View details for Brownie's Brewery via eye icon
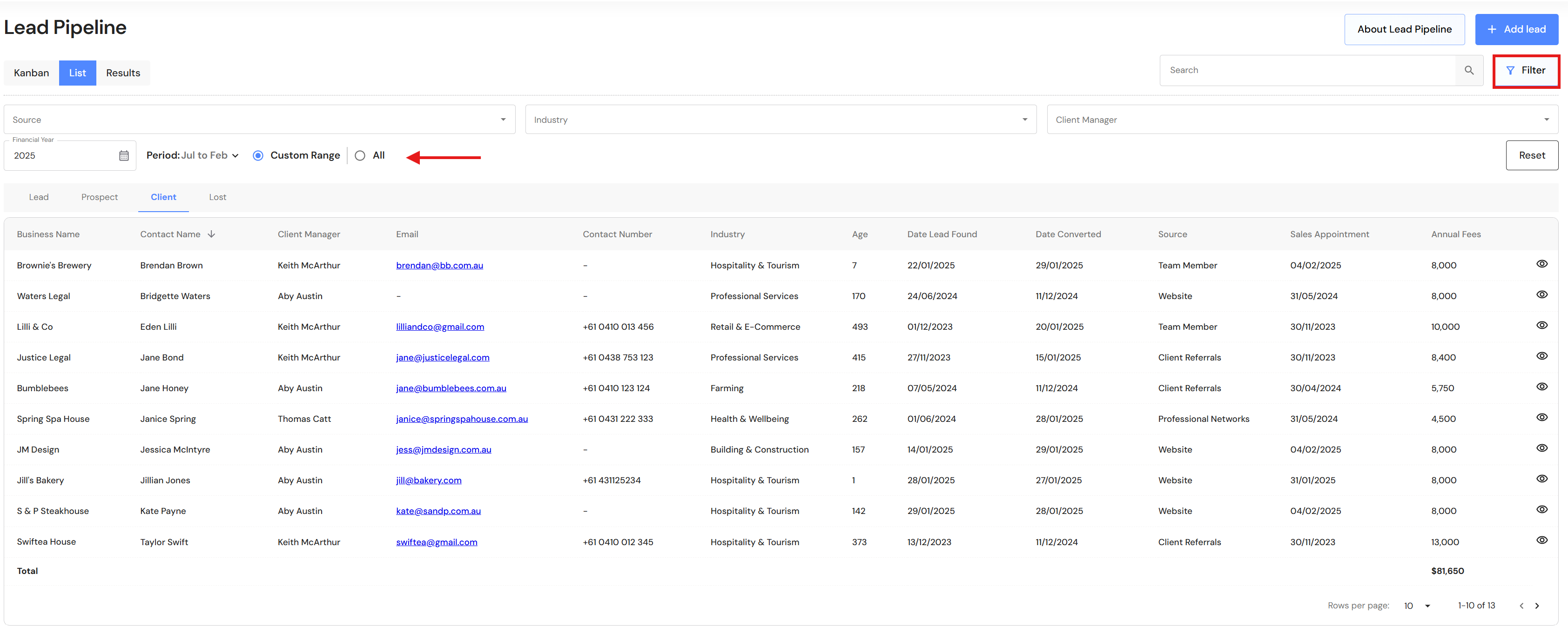The image size is (1568, 627). click(1541, 264)
